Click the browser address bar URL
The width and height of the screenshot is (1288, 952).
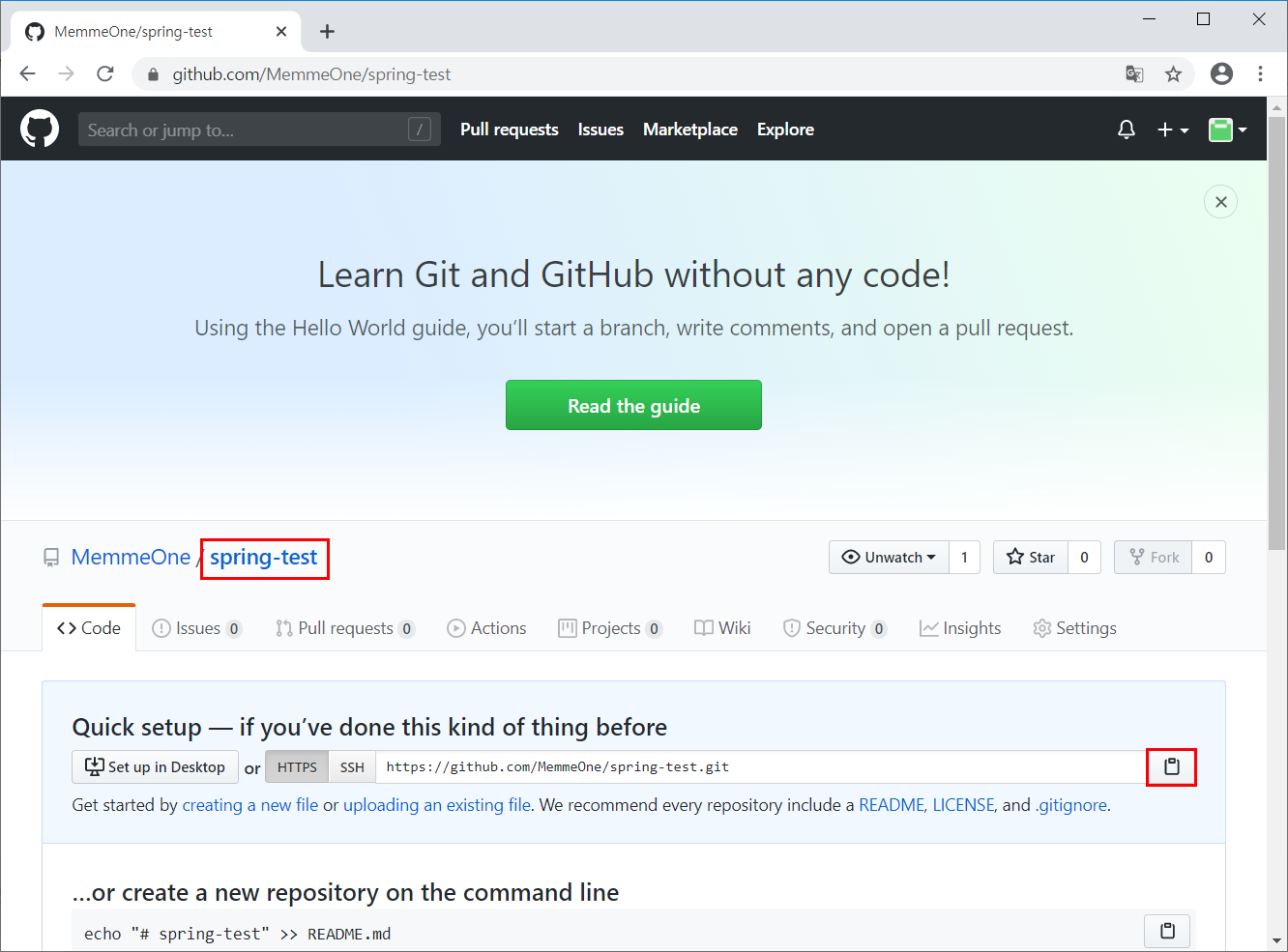(311, 74)
